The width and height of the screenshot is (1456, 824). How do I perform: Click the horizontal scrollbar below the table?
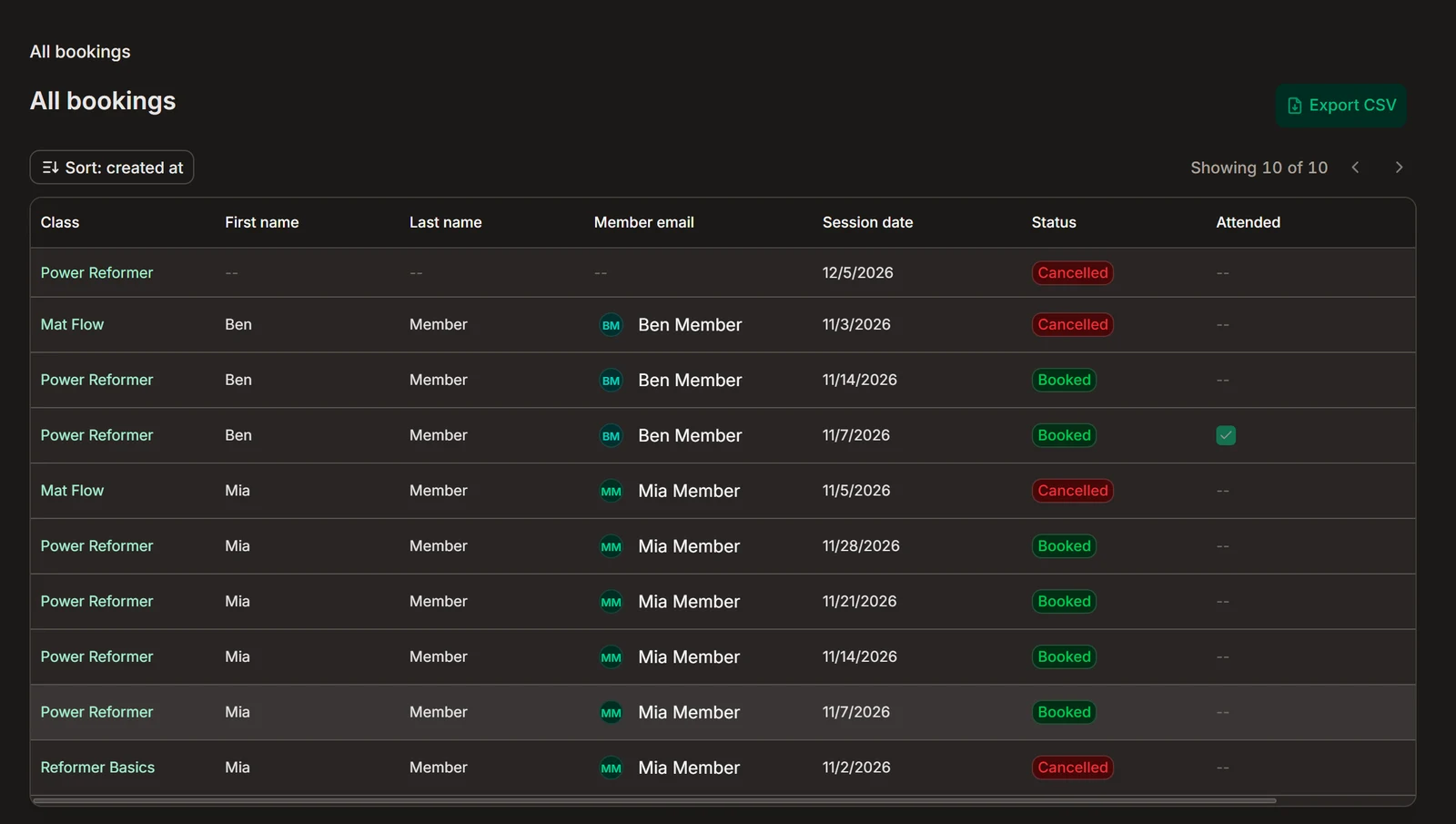pos(653,801)
